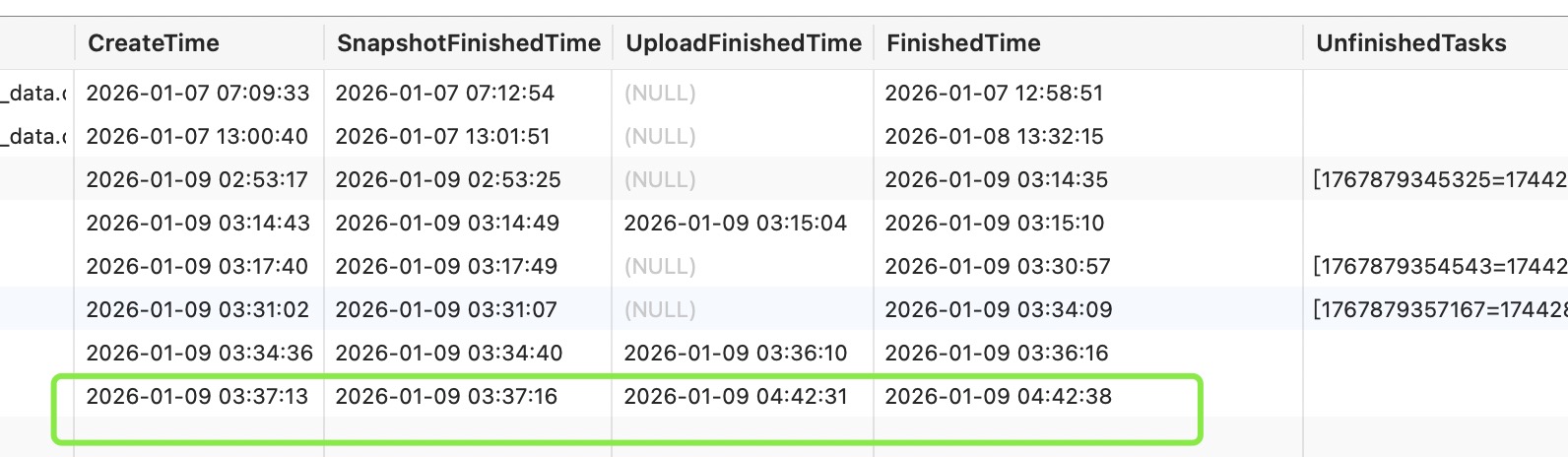The width and height of the screenshot is (1568, 457).
Task: Select the UnfinishedTasks column header
Action: tap(1411, 43)
